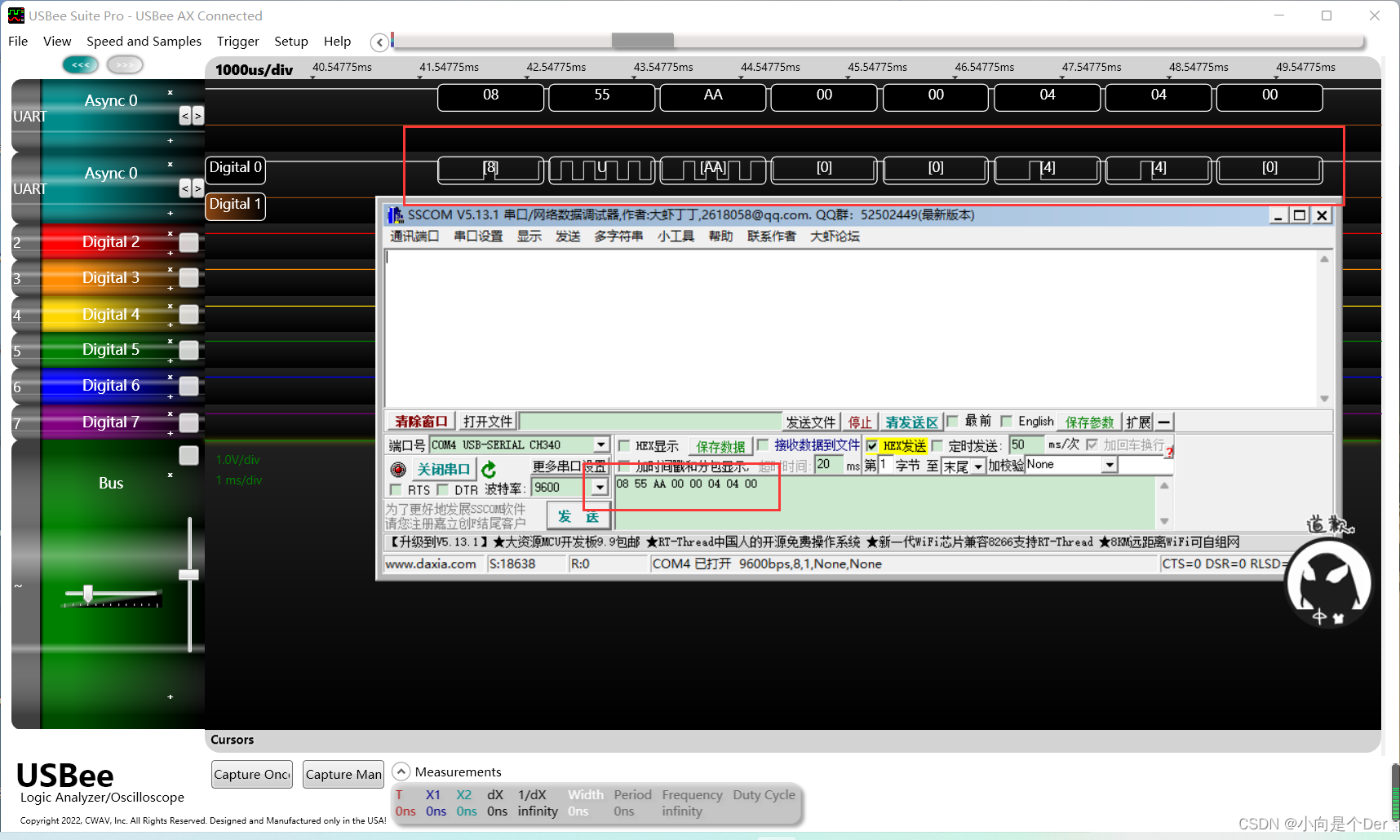1400x840 pixels.
Task: Check the 接收数据到文件 checkbox
Action: [763, 445]
